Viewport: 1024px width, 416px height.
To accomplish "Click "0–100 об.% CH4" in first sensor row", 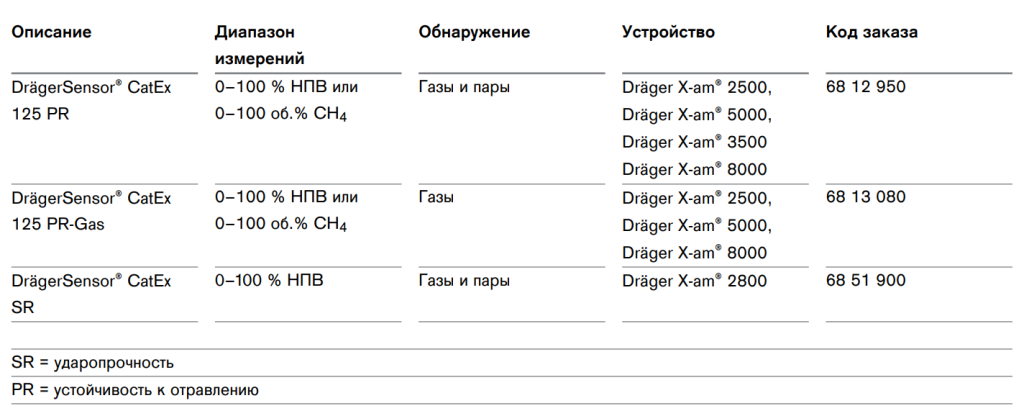I will point(281,115).
